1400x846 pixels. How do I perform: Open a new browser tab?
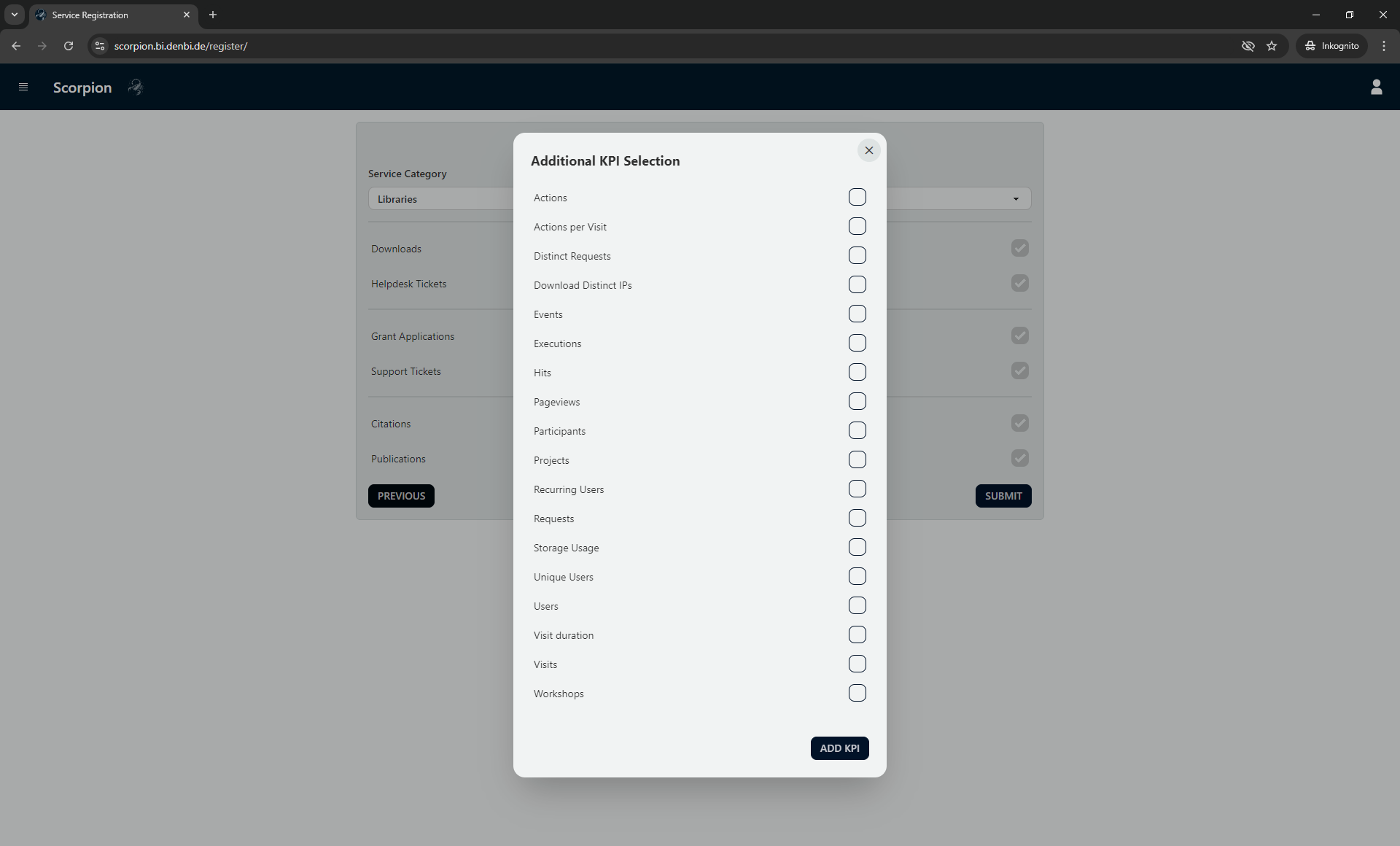coord(213,15)
